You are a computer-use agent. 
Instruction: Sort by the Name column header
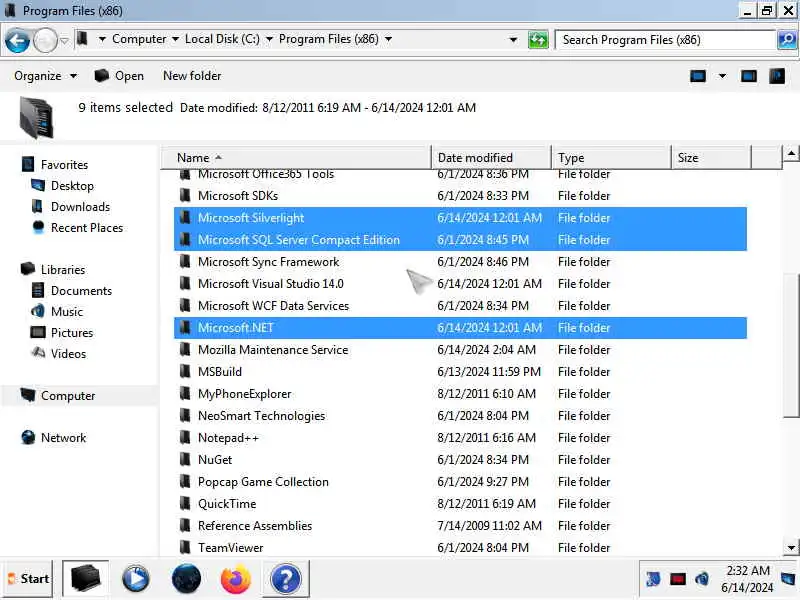click(x=296, y=158)
